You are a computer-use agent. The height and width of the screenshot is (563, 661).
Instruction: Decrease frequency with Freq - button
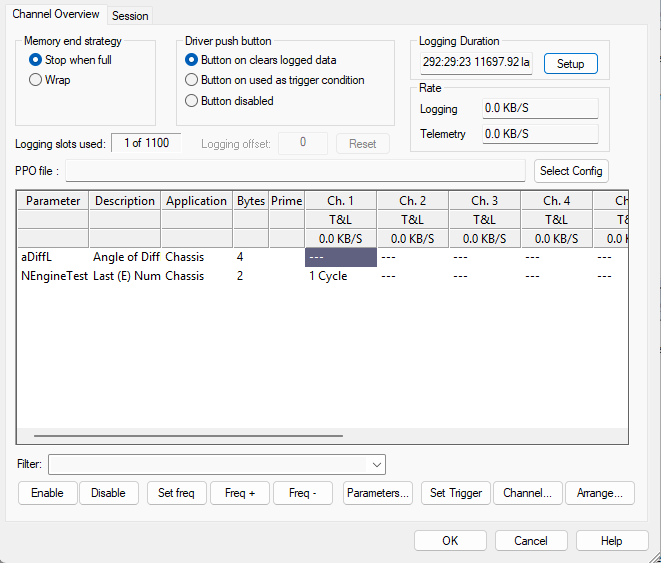pos(303,493)
